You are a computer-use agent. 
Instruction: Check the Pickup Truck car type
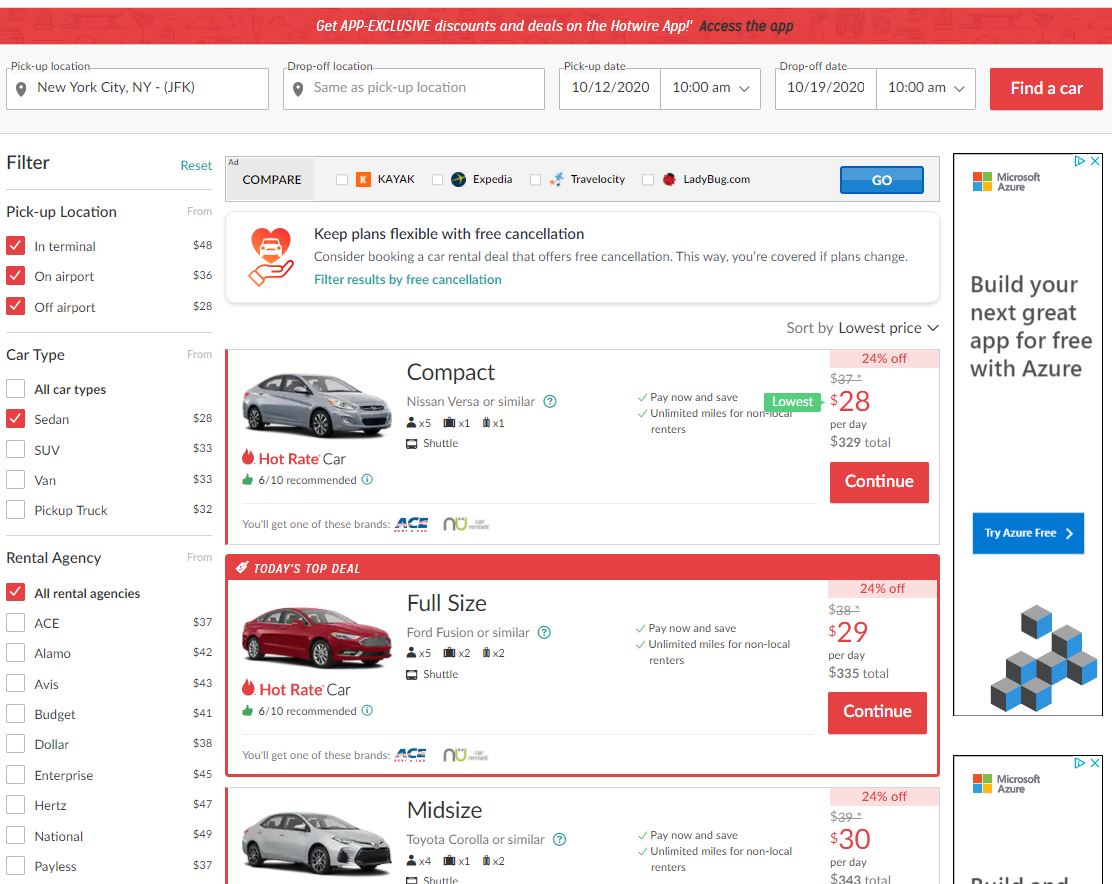coord(16,510)
